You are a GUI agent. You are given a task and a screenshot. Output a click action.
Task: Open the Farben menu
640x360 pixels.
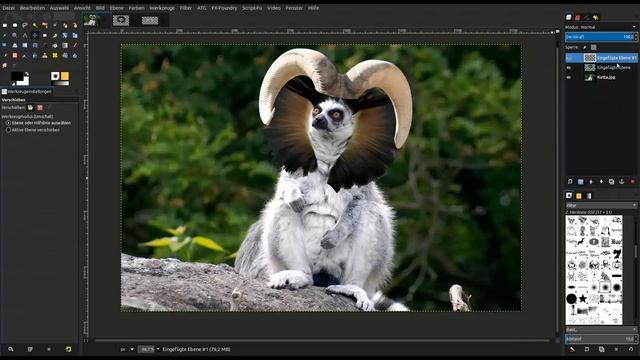tap(136, 8)
